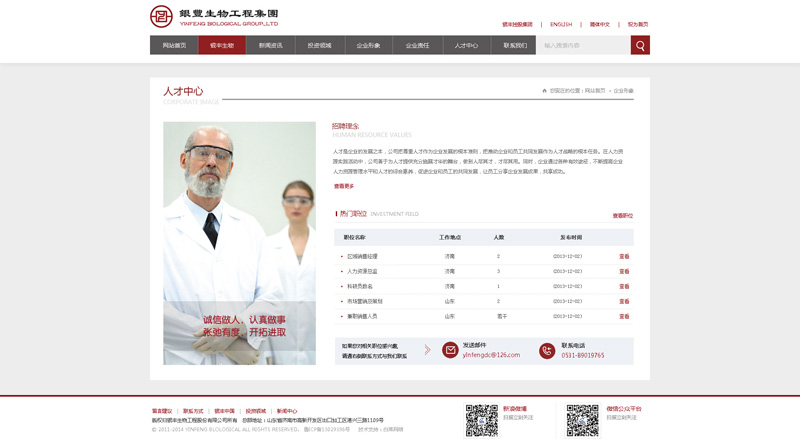Click the red email envelope icon
Image resolution: width=800 pixels, height=445 pixels.
point(450,351)
